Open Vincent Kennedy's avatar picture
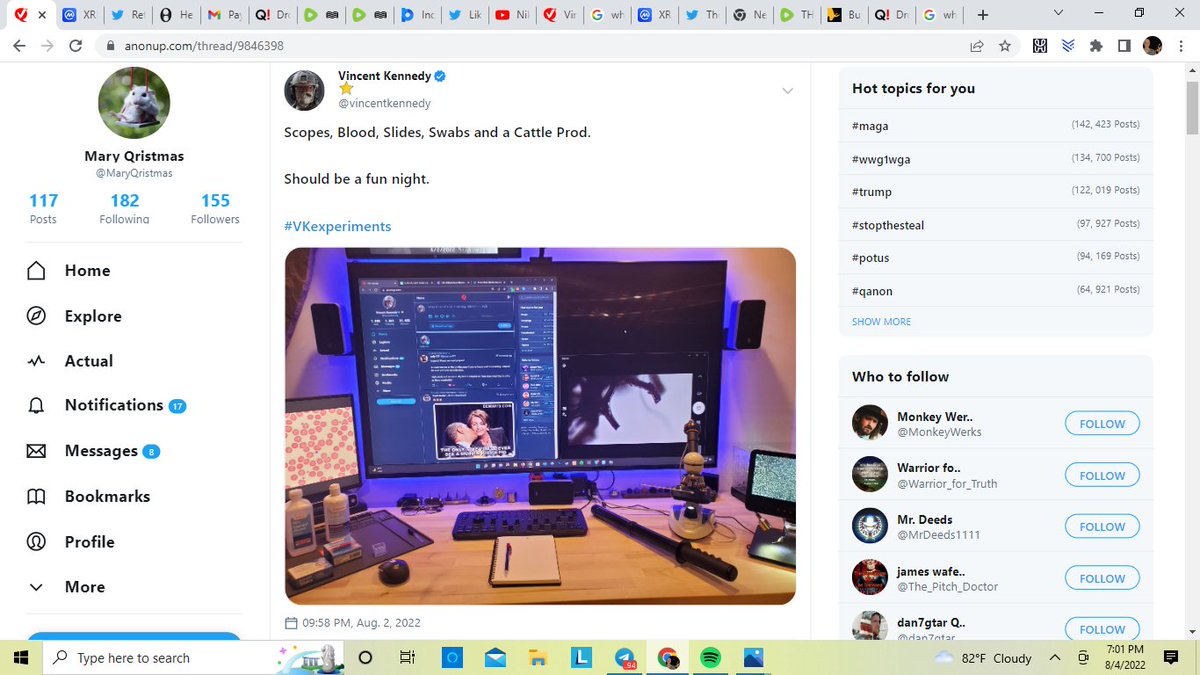Image resolution: width=1200 pixels, height=675 pixels. (x=304, y=91)
